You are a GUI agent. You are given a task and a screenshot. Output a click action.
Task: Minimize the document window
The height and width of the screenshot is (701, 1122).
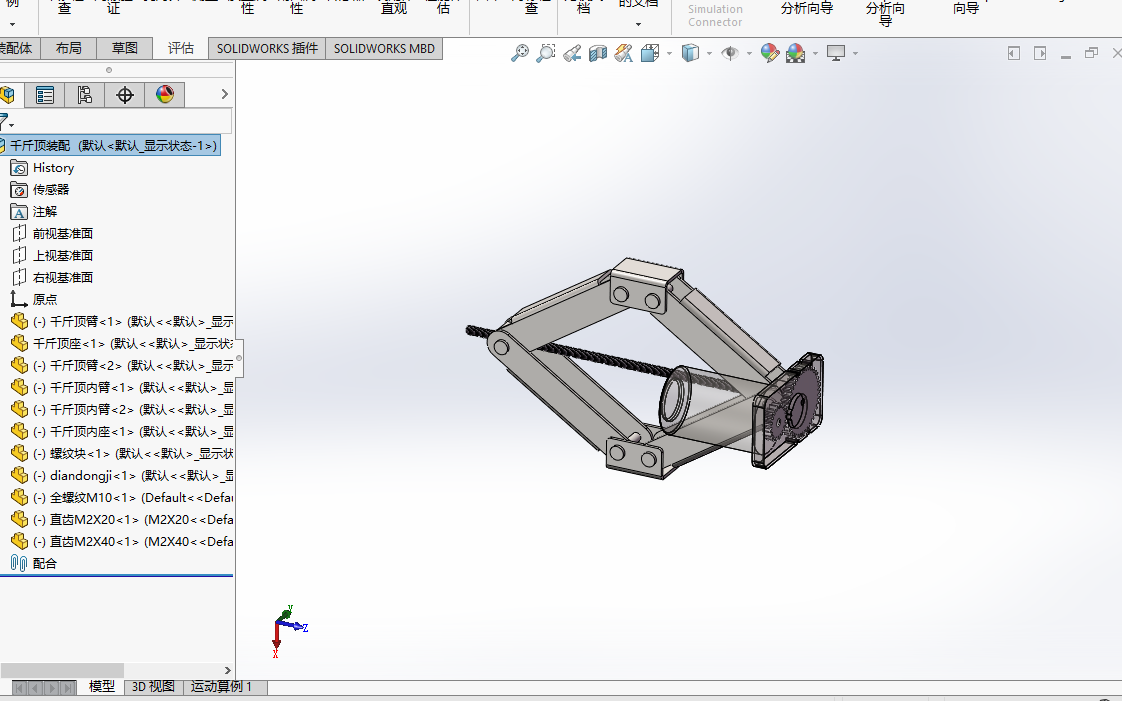[x=1065, y=56]
